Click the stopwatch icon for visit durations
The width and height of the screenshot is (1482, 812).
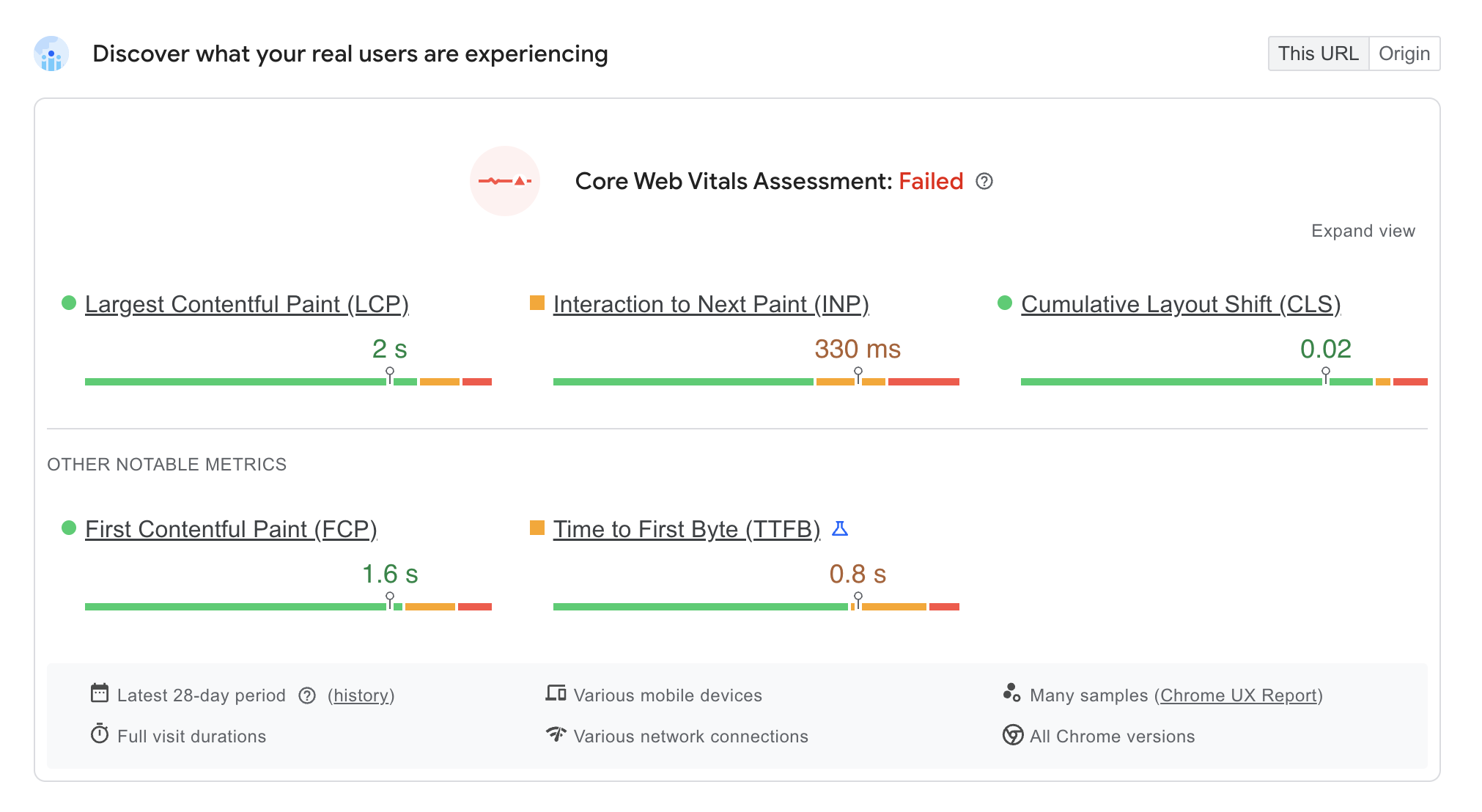coord(100,734)
